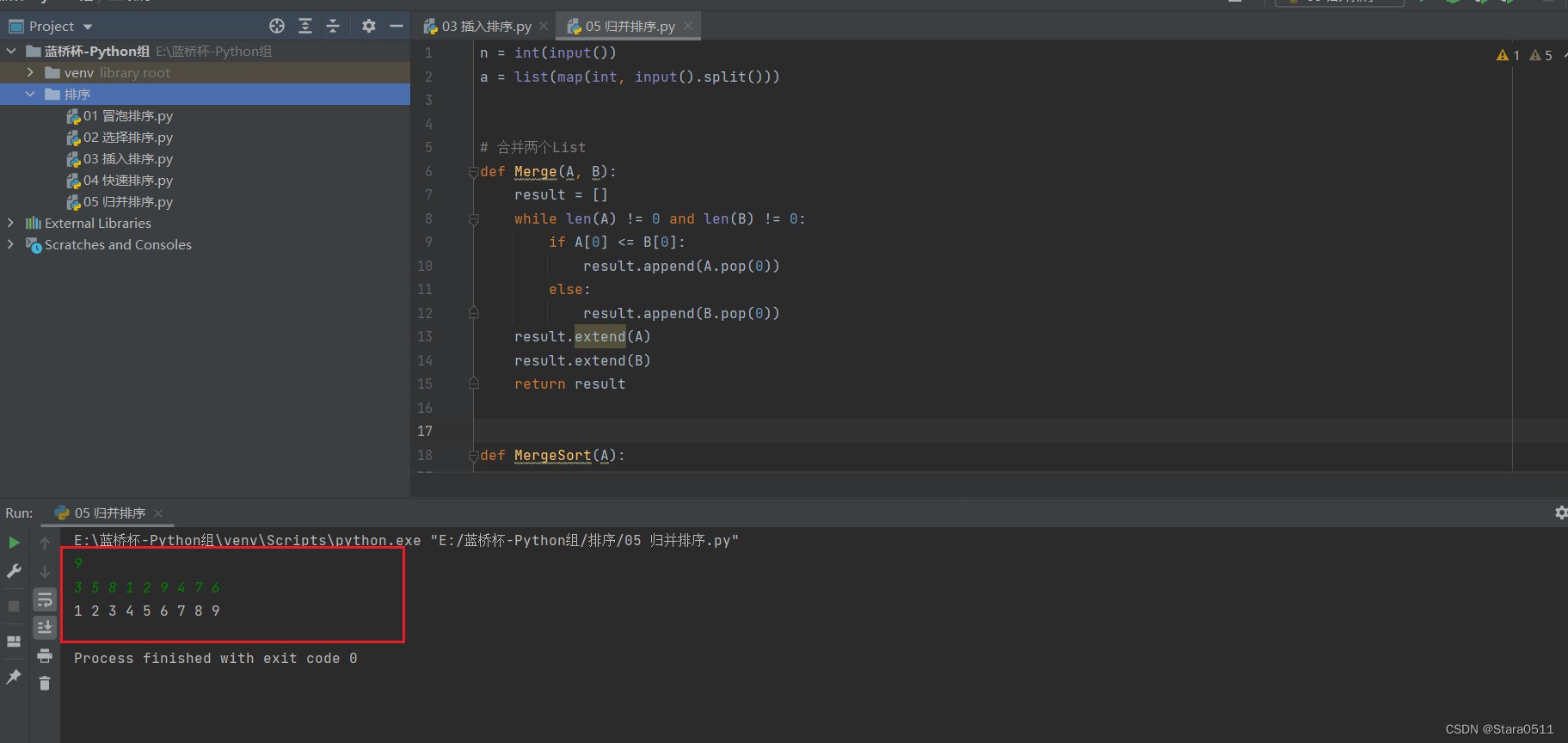The height and width of the screenshot is (743, 1568).
Task: Close the 03 插入排序.py editor tab
Action: pyautogui.click(x=544, y=27)
